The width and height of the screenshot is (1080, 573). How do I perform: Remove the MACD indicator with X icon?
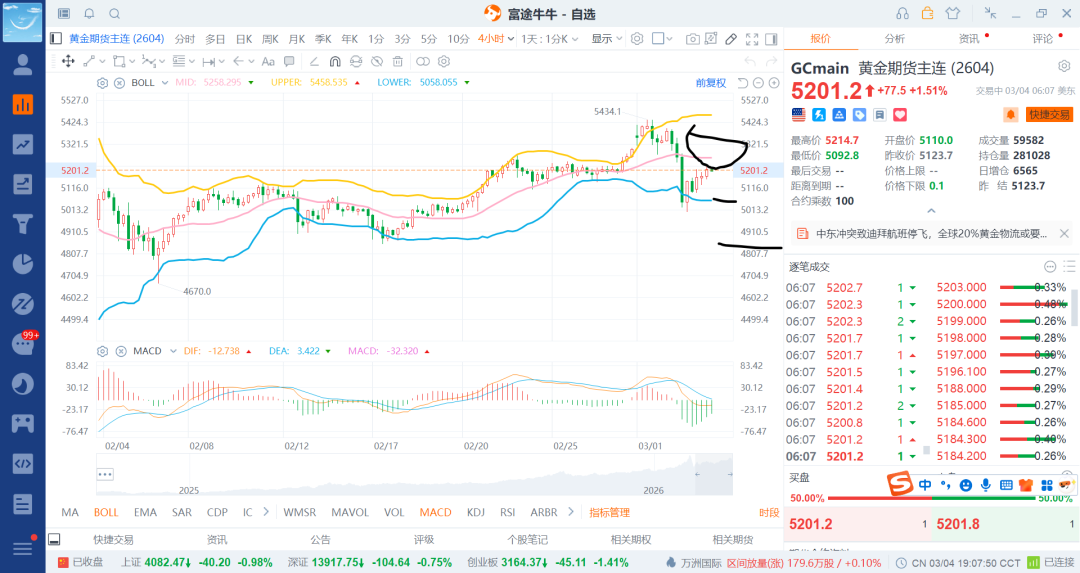click(121, 351)
